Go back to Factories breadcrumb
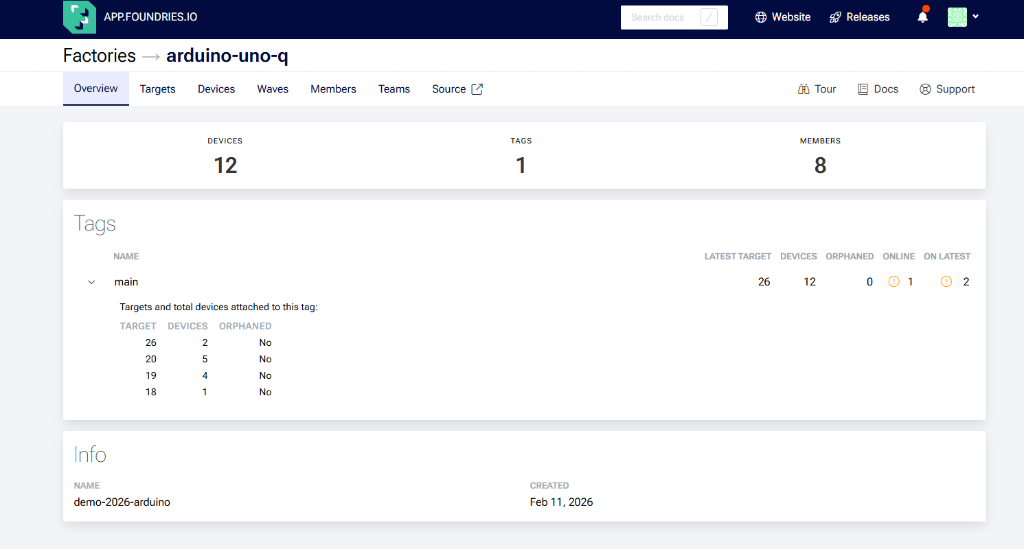1024x549 pixels. [99, 55]
